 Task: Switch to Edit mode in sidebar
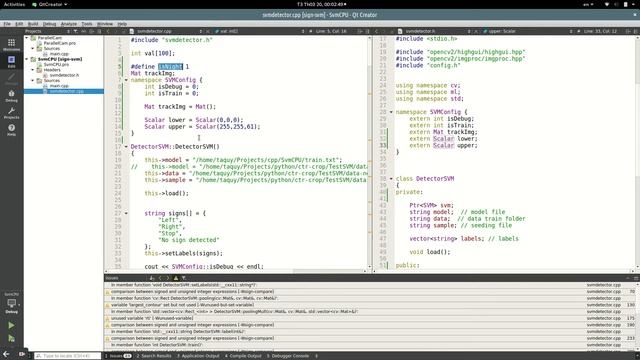point(11,62)
